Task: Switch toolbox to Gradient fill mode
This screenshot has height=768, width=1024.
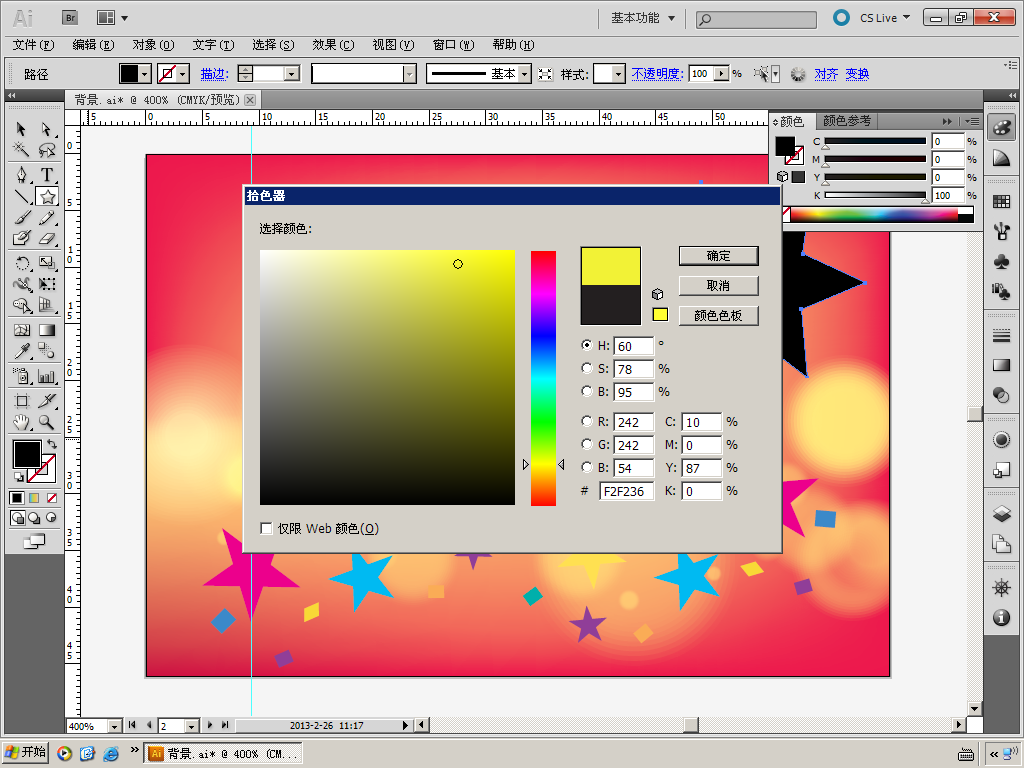Action: [x=34, y=498]
